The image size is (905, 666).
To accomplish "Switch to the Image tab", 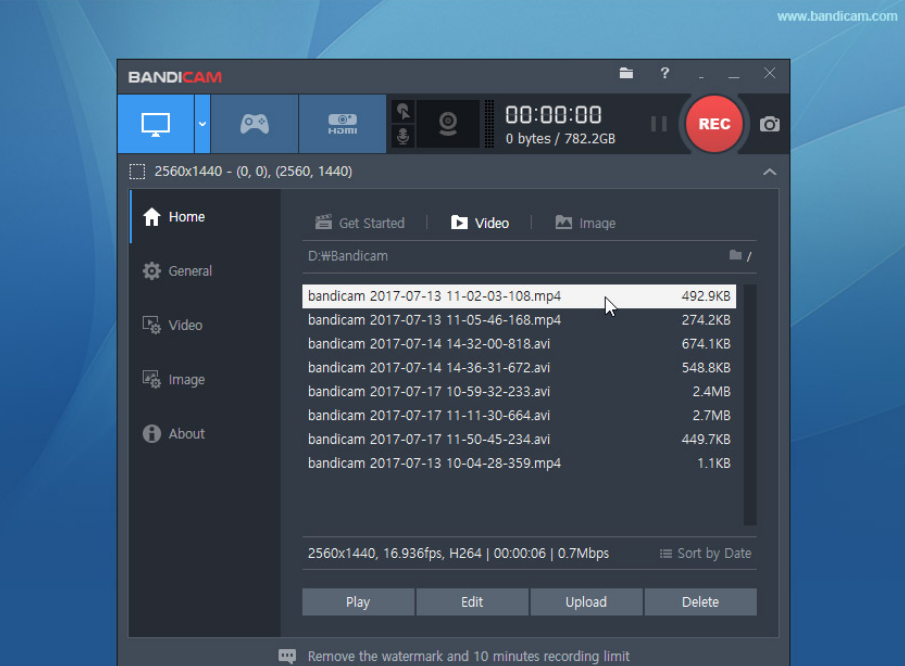I will pos(586,223).
